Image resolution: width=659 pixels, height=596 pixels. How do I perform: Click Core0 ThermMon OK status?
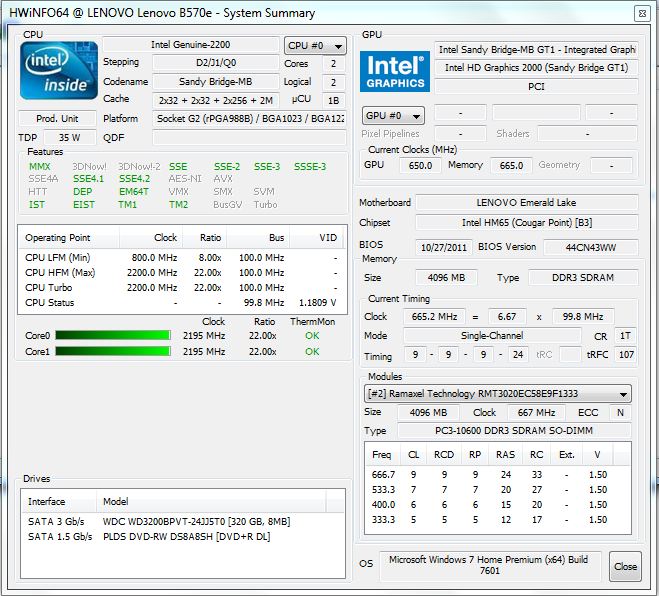tap(312, 336)
